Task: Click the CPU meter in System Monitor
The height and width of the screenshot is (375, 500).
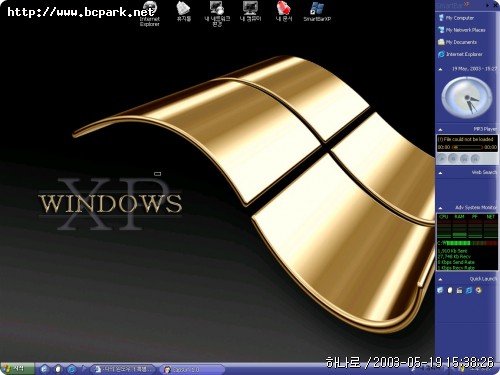Action: pyautogui.click(x=444, y=227)
